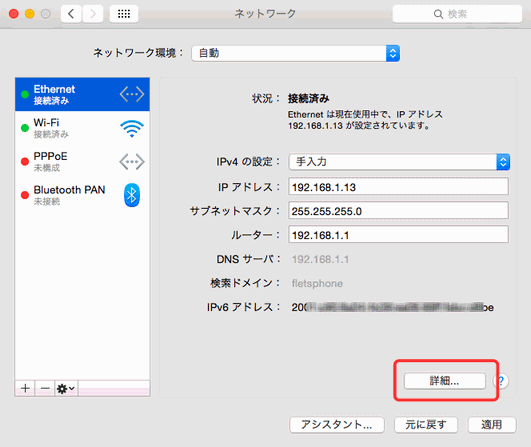Open the 詳細... advanced settings button
The height and width of the screenshot is (447, 531).
pyautogui.click(x=445, y=381)
